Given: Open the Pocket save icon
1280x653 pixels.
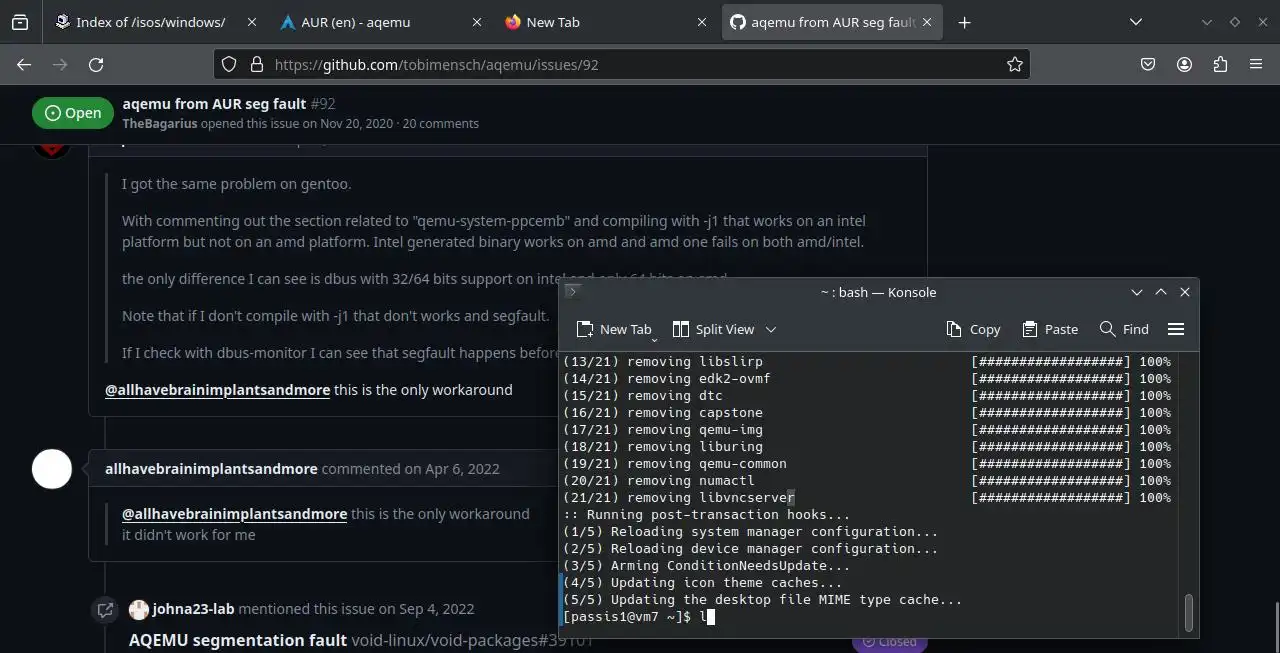Looking at the screenshot, I should coord(1148,64).
